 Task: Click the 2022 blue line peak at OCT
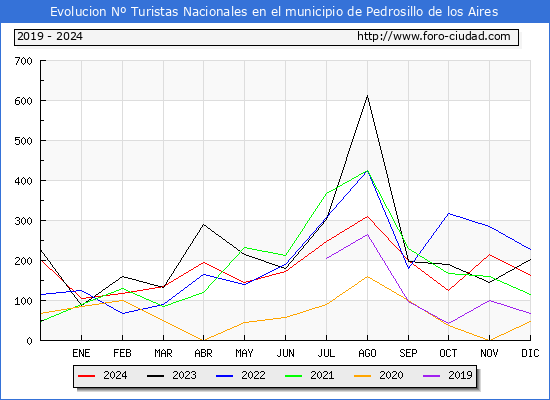click(x=448, y=213)
